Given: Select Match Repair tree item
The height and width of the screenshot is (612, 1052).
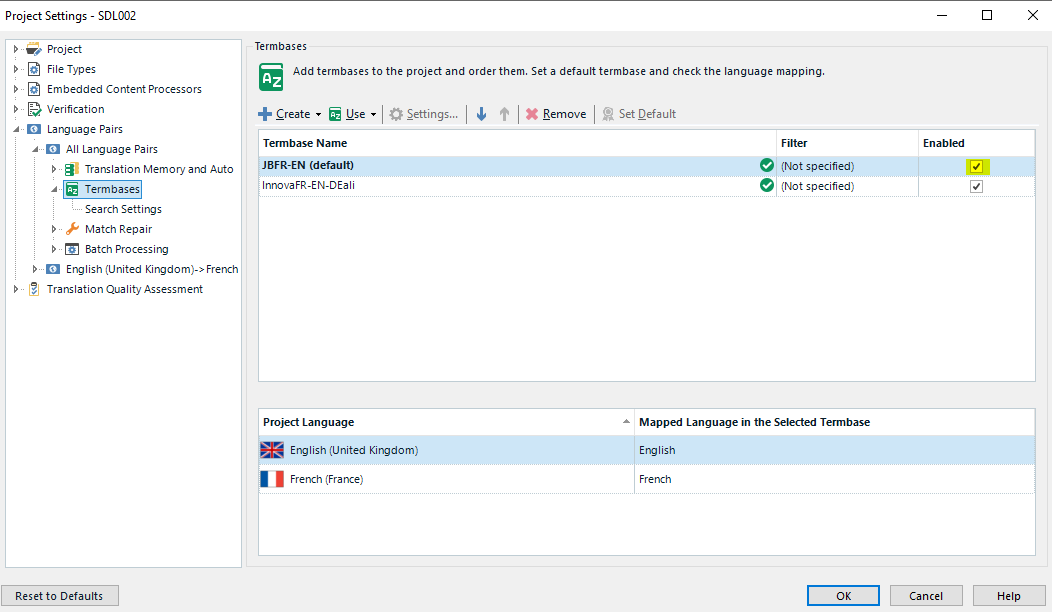Looking at the screenshot, I should coord(119,229).
